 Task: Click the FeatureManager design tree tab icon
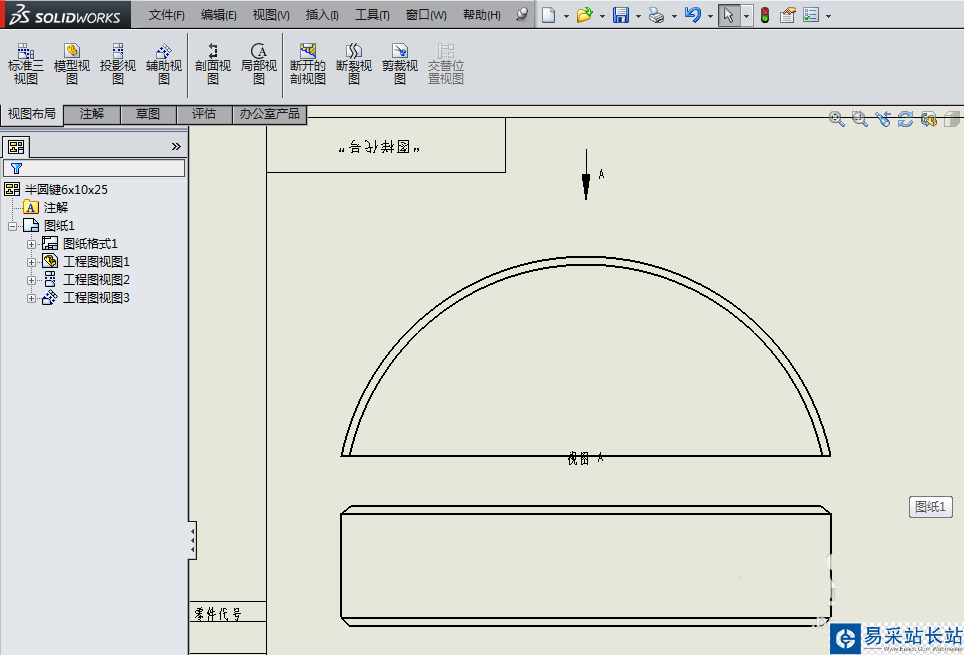[16, 146]
